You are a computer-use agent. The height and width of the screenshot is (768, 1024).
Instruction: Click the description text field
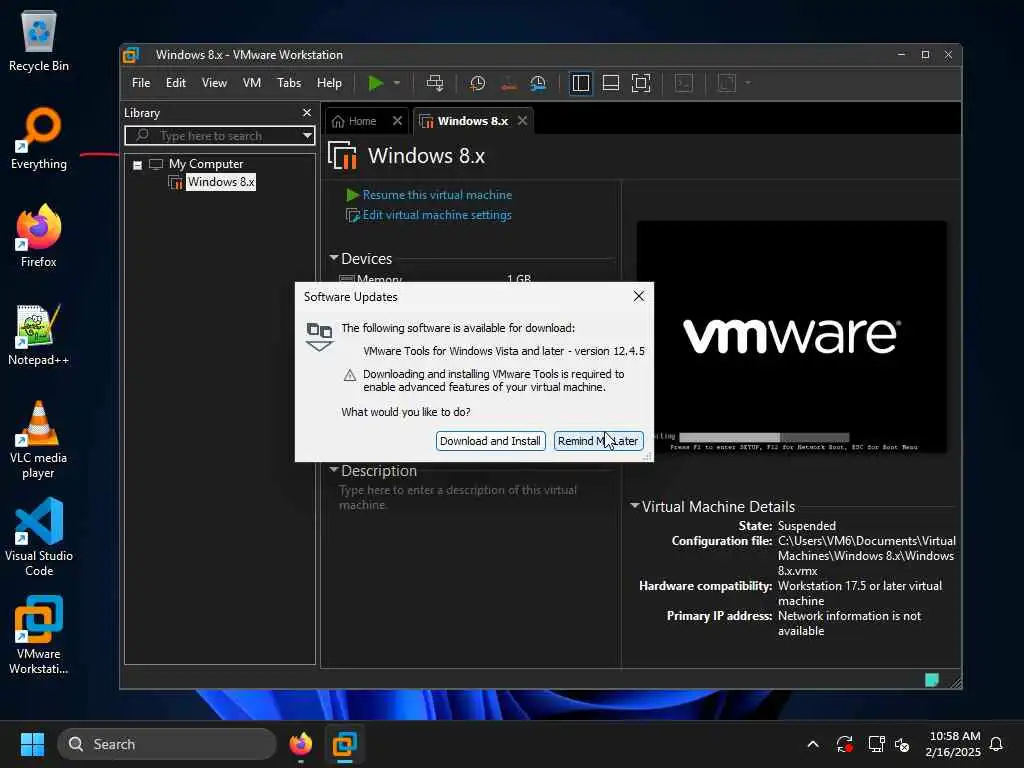pos(458,497)
